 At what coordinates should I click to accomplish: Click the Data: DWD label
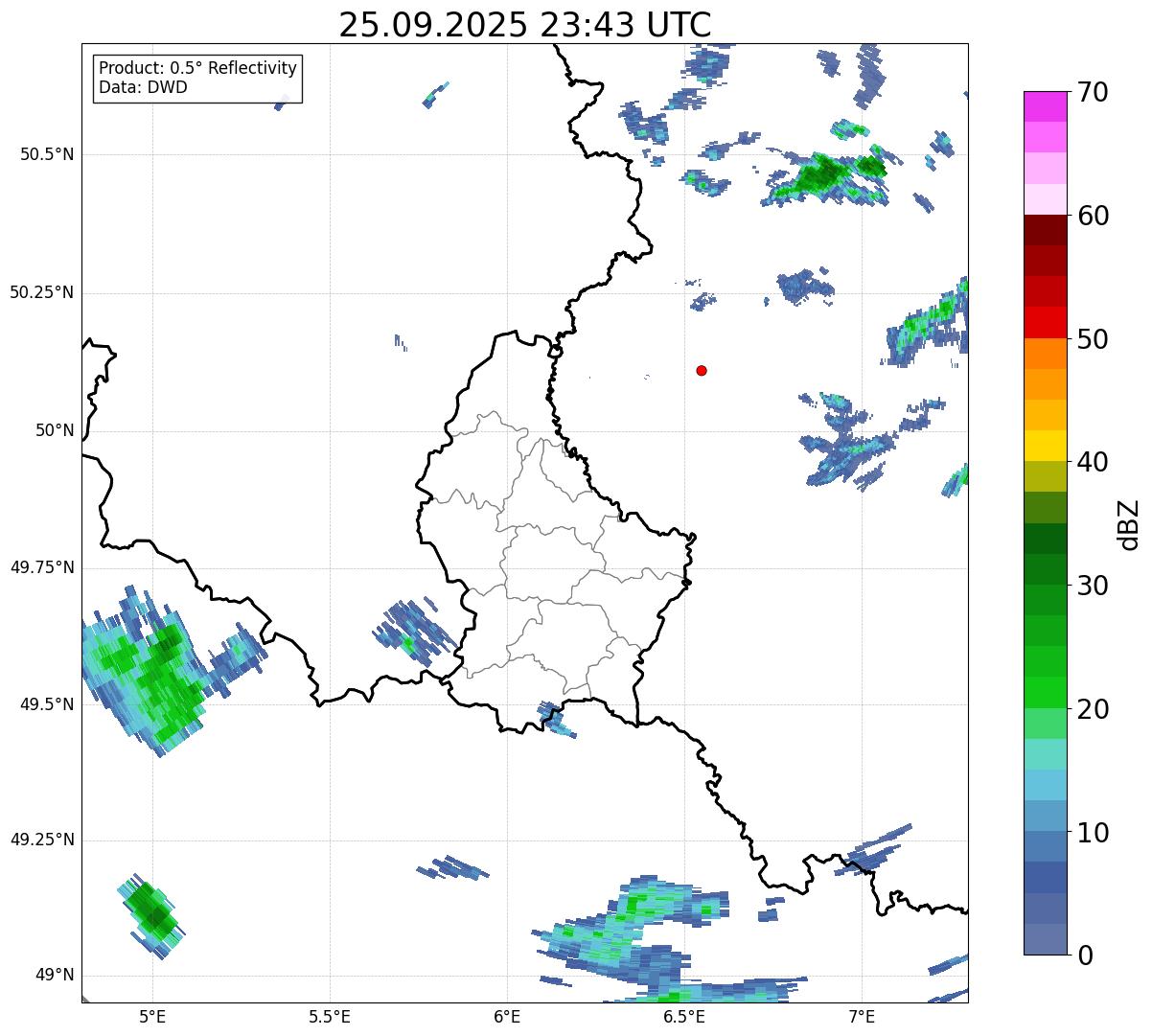click(143, 87)
